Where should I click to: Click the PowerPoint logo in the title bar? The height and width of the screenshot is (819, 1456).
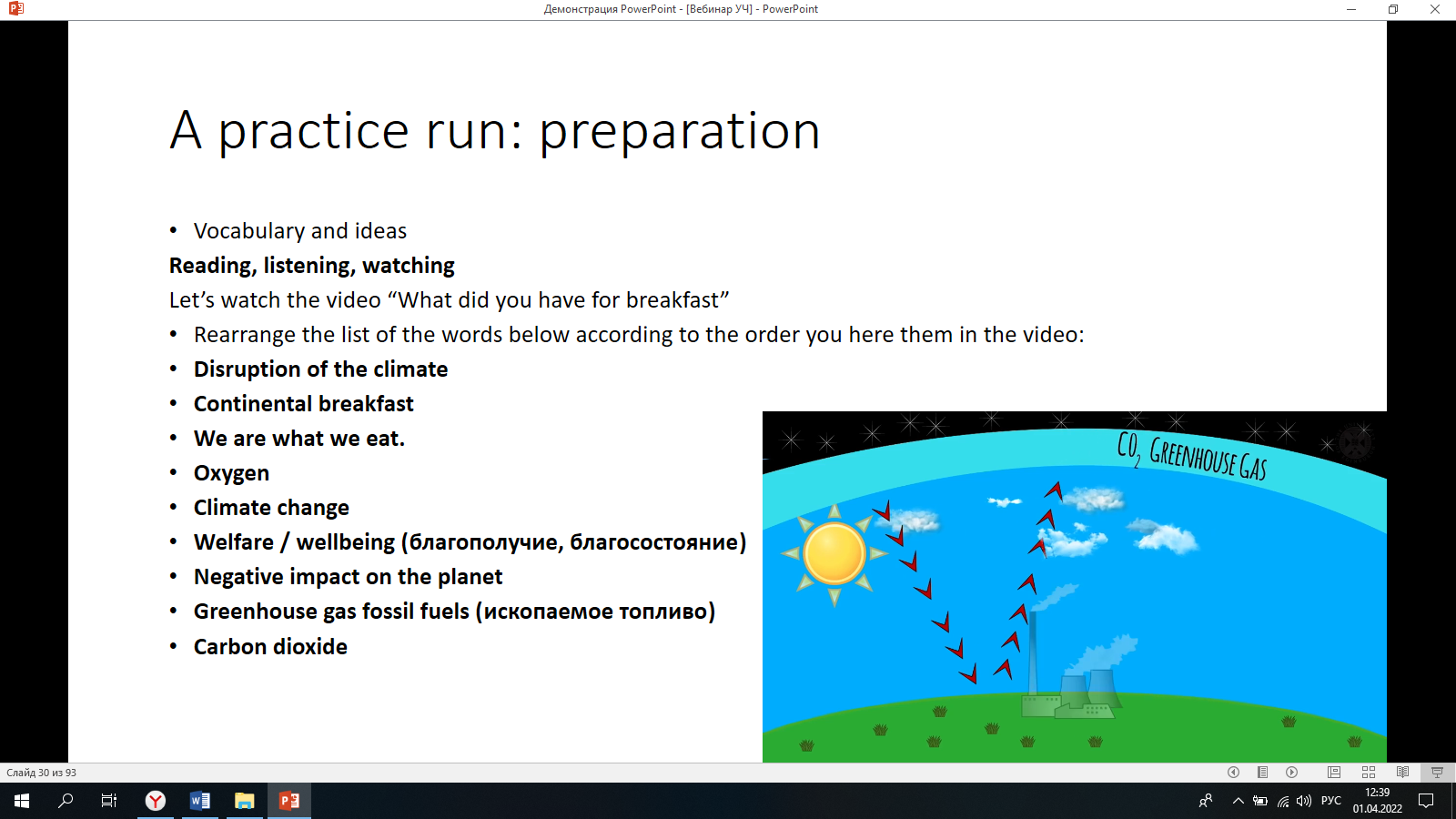click(x=15, y=9)
